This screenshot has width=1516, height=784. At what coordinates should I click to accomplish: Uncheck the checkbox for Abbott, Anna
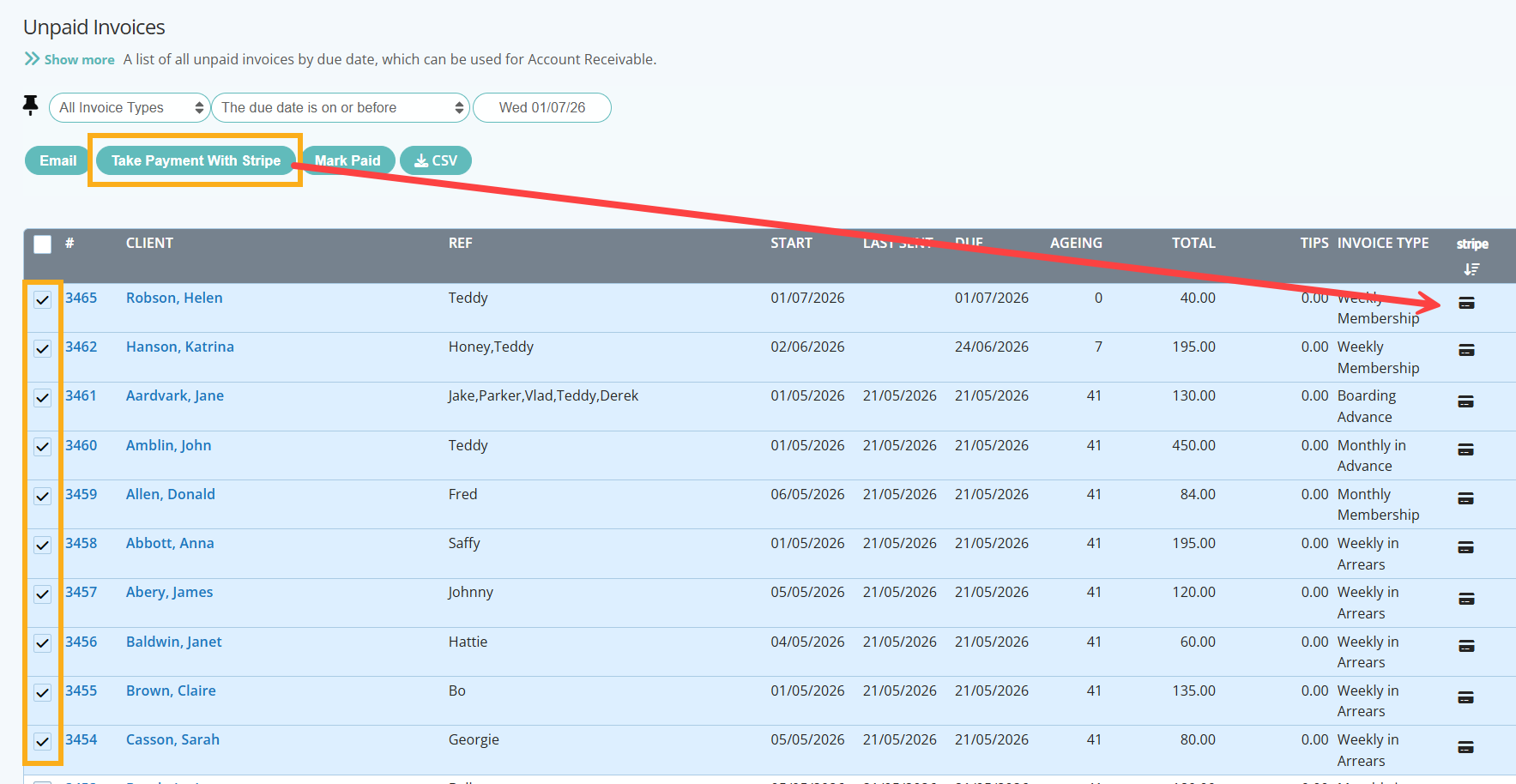(42, 545)
